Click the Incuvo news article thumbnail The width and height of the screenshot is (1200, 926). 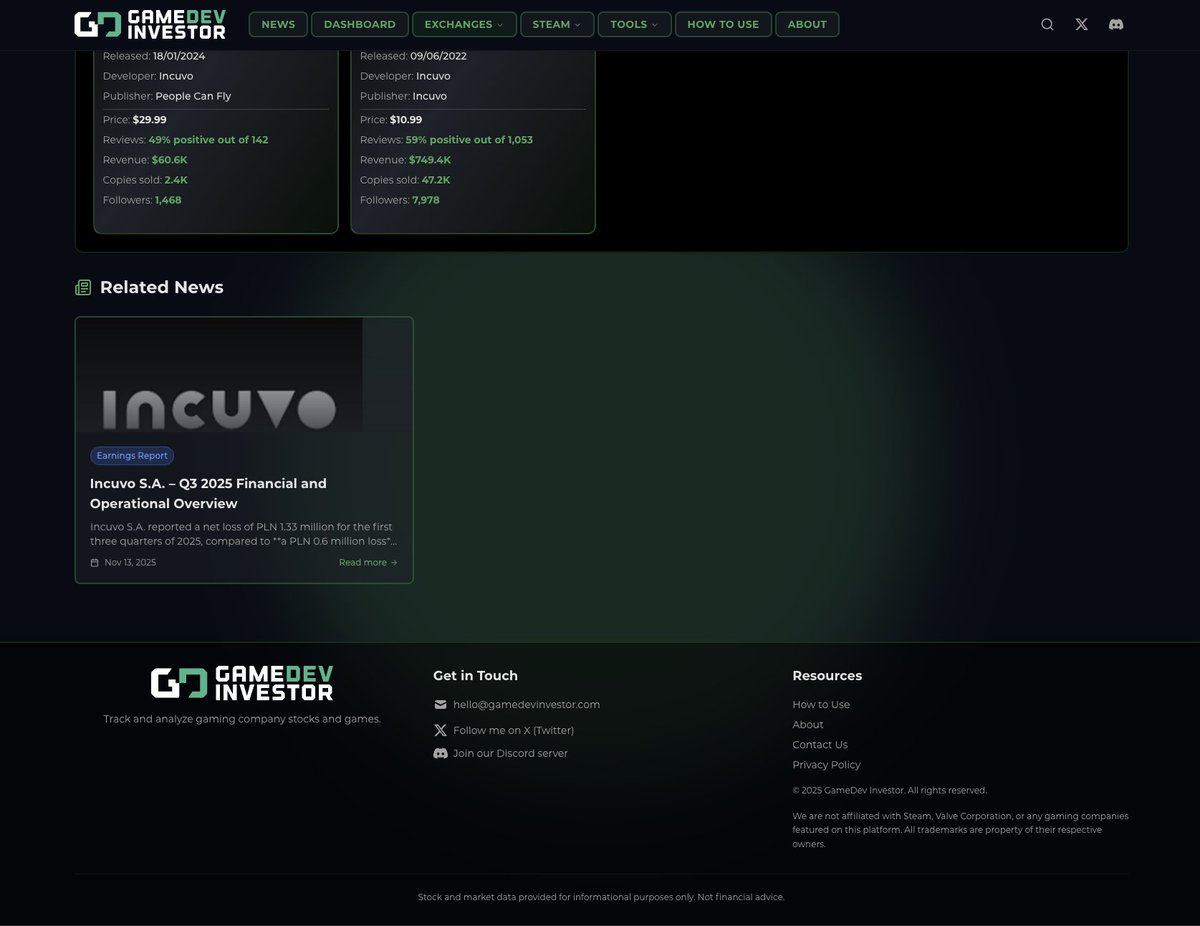click(243, 374)
